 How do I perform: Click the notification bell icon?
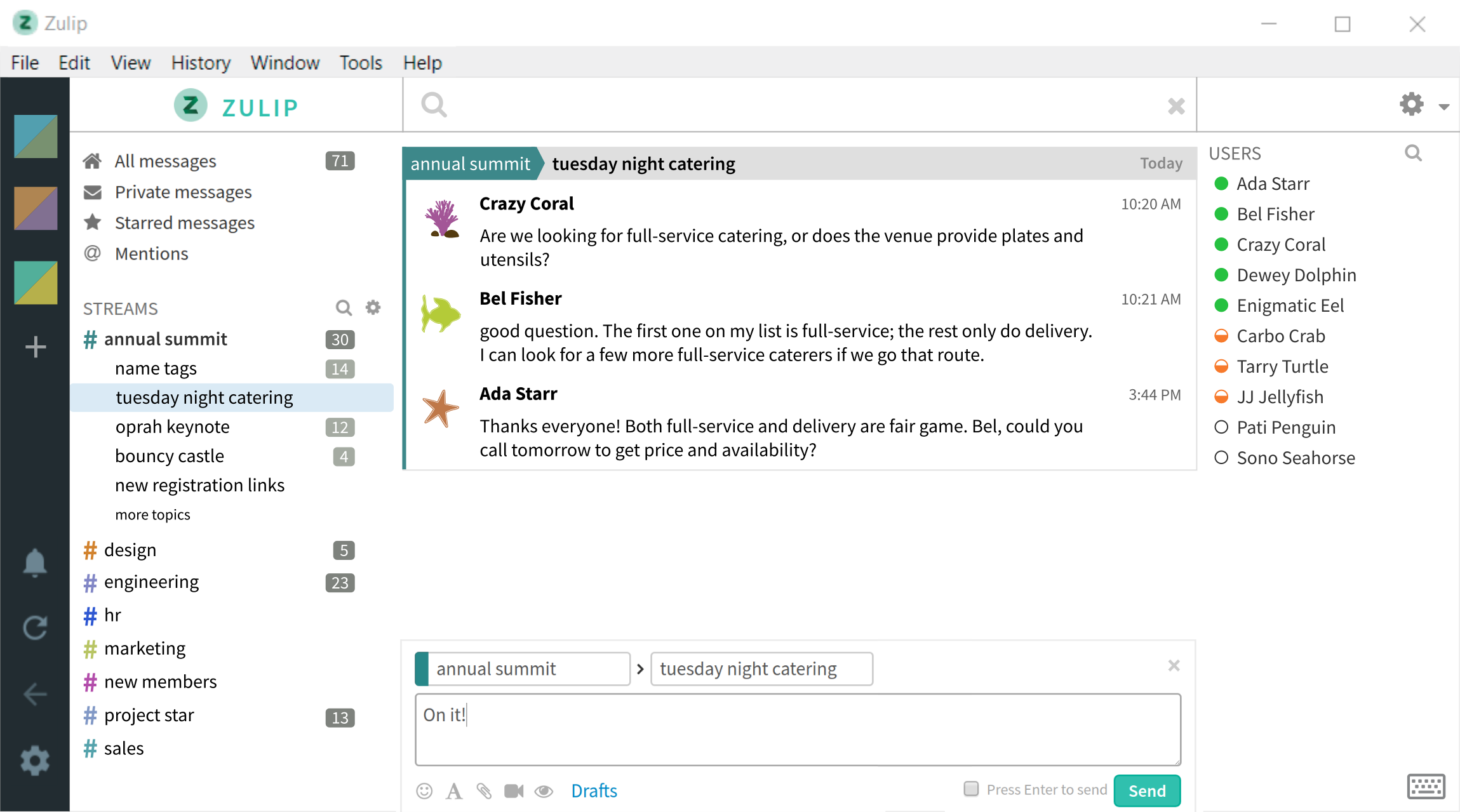35,562
